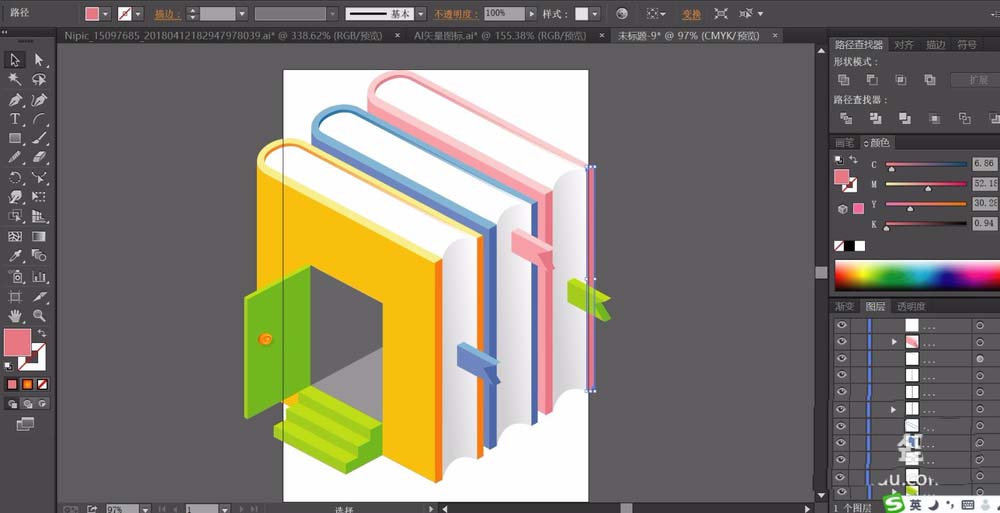
Task: Click the 不透明度 link in control bar
Action: 457,14
